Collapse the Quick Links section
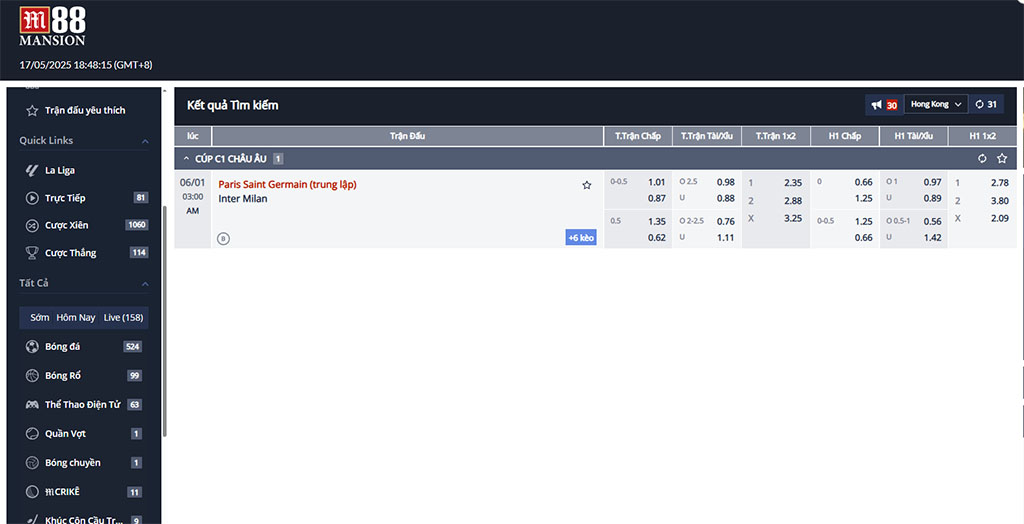This screenshot has height=524, width=1024. [145, 141]
